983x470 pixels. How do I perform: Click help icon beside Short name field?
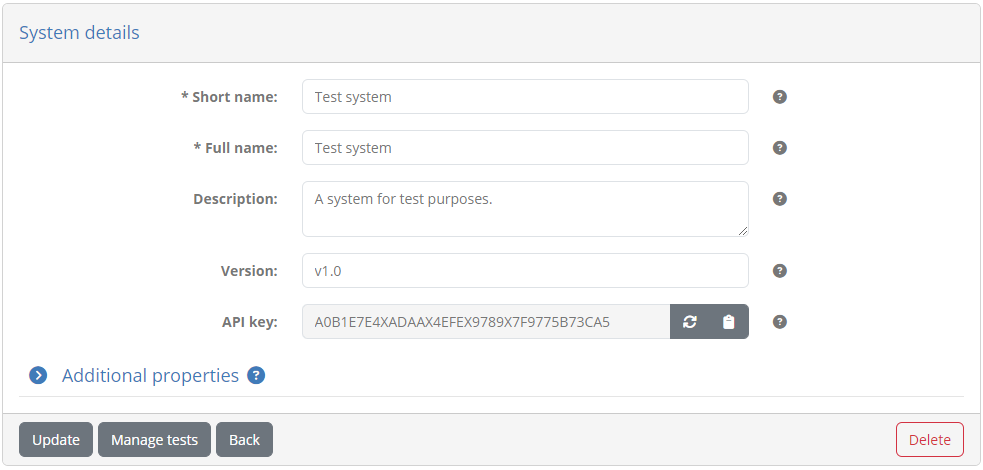click(779, 97)
